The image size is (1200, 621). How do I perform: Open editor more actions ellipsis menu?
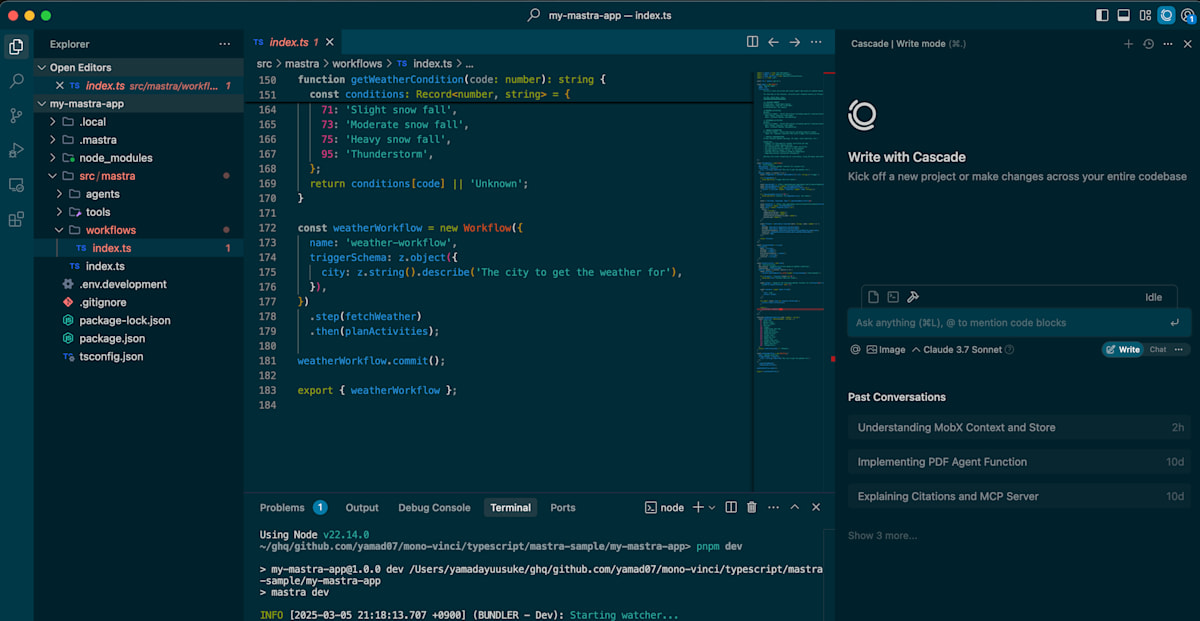click(816, 42)
